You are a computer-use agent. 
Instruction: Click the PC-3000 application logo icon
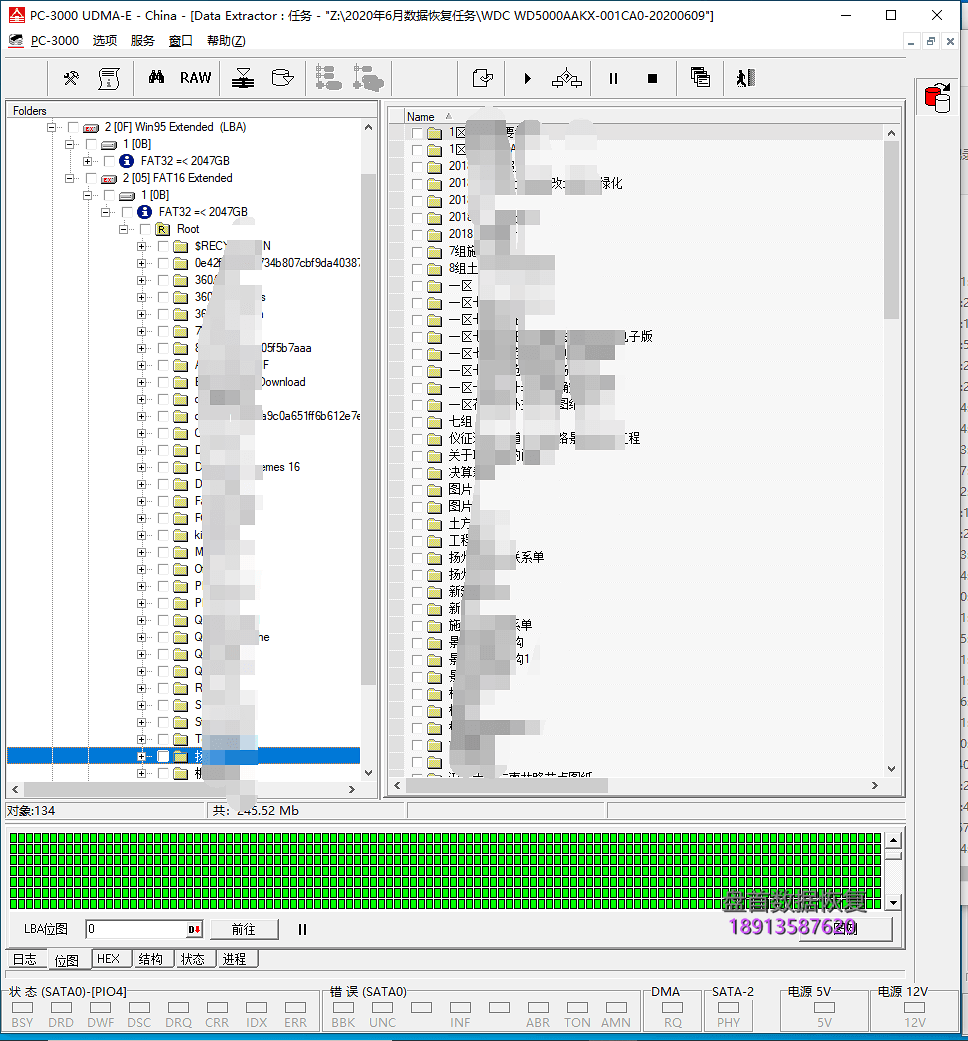pyautogui.click(x=17, y=15)
